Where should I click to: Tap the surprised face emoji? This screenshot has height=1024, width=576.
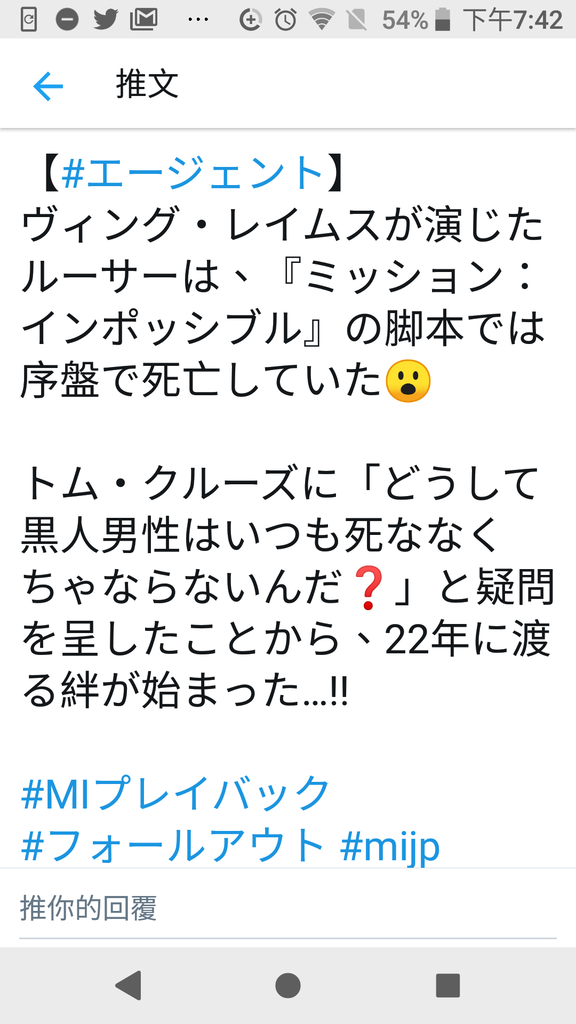(x=408, y=381)
